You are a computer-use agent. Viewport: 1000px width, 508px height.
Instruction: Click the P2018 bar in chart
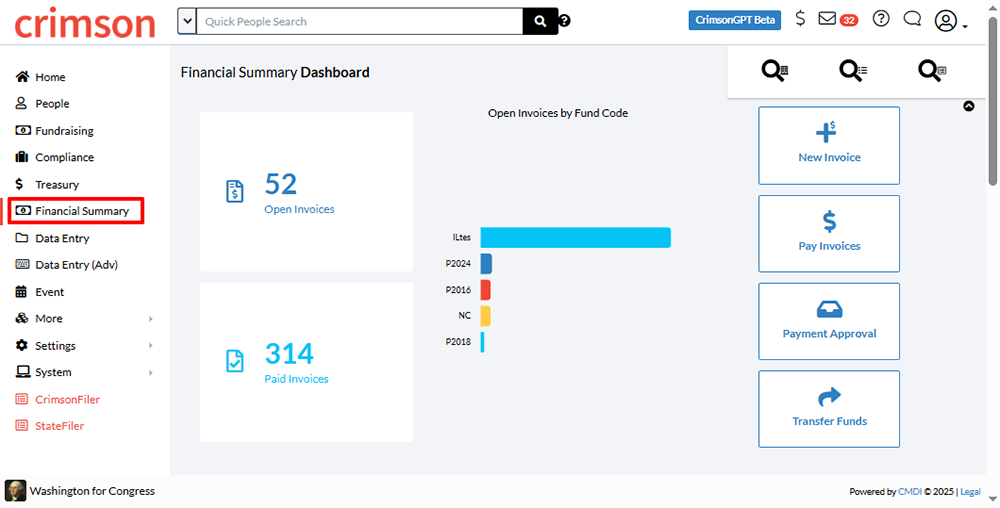pos(483,342)
